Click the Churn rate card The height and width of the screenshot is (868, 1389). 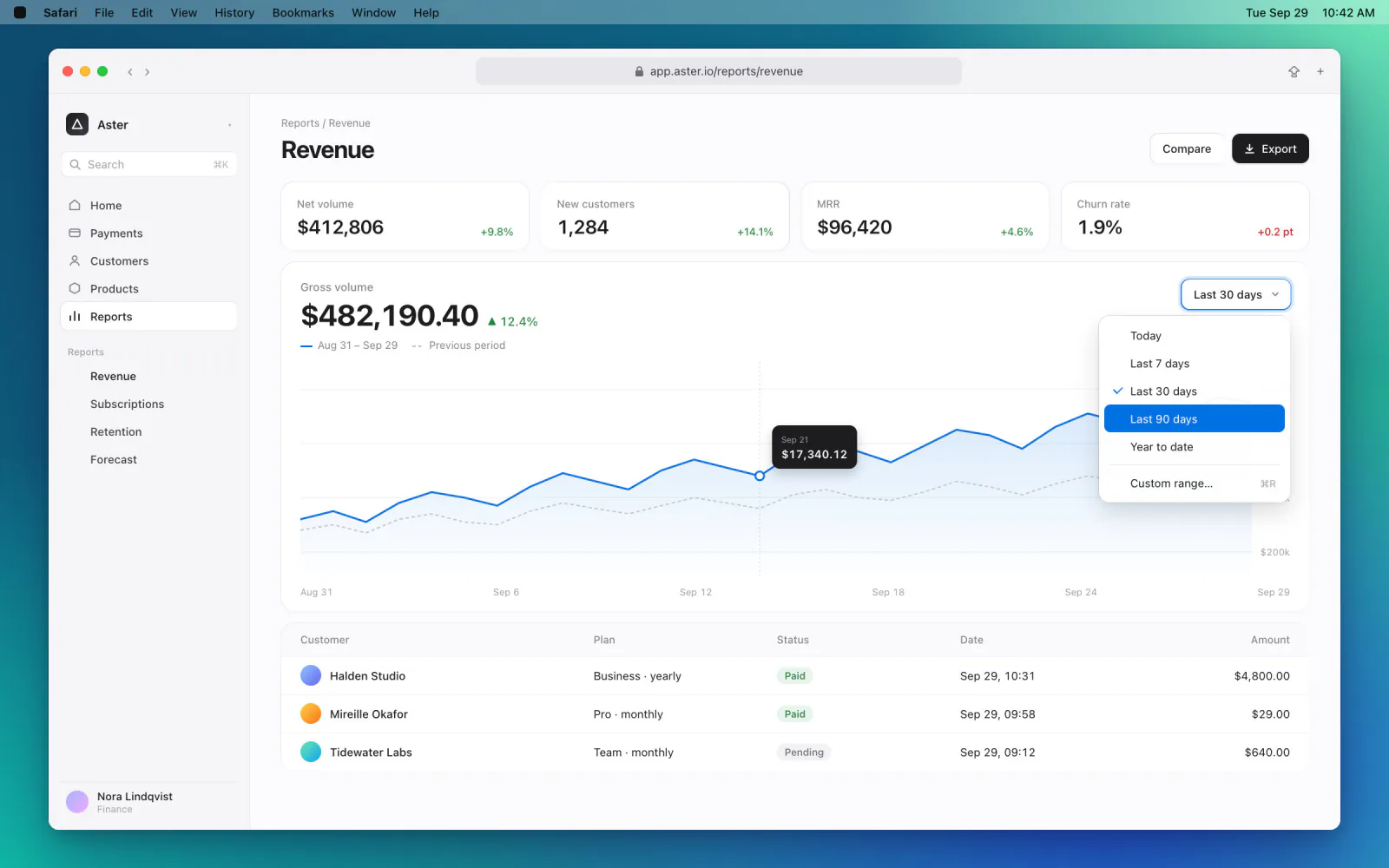pyautogui.click(x=1185, y=216)
